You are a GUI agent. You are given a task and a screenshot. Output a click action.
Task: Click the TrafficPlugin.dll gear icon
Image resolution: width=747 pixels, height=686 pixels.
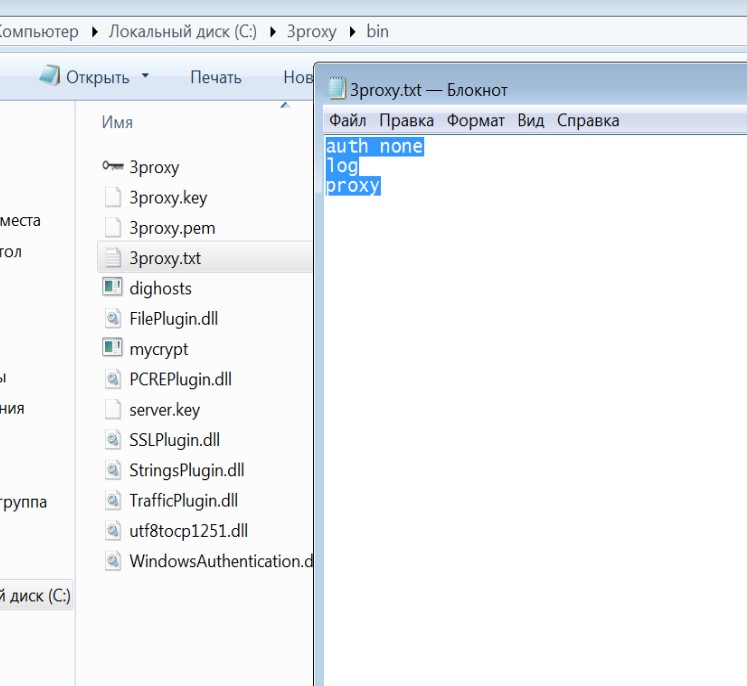click(113, 500)
